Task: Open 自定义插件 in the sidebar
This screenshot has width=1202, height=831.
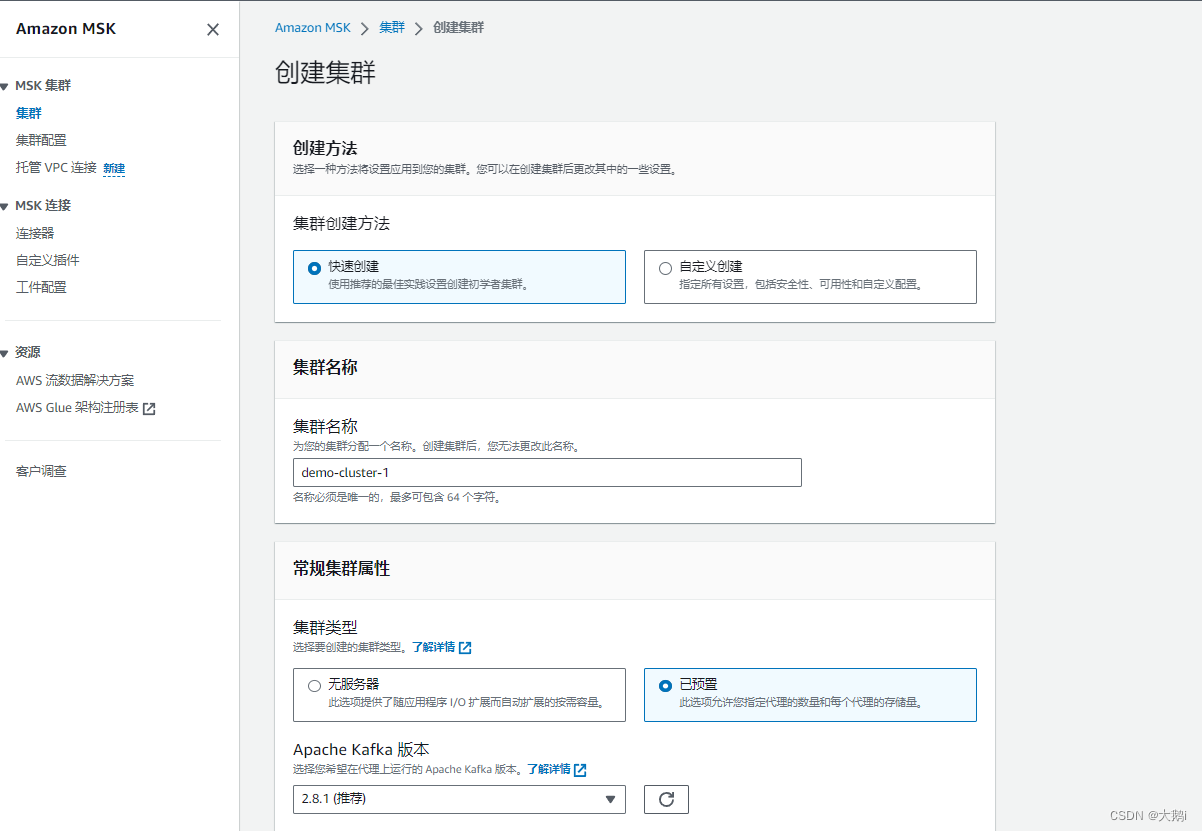Action: (x=48, y=260)
